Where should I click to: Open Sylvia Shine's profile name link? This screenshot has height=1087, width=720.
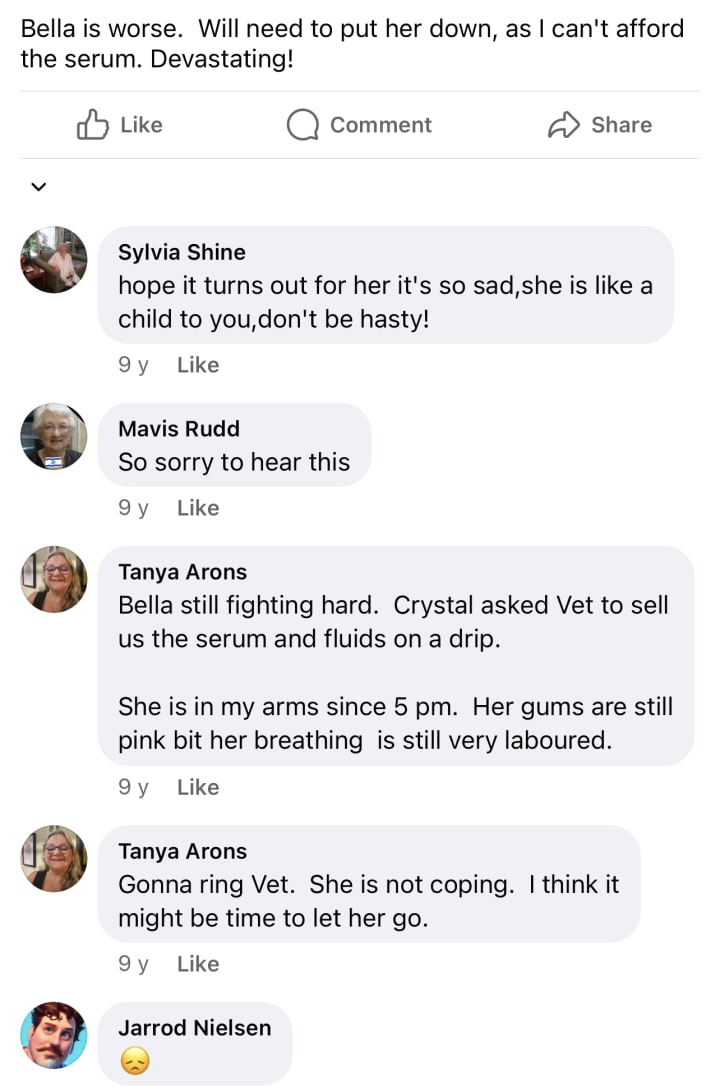181,251
